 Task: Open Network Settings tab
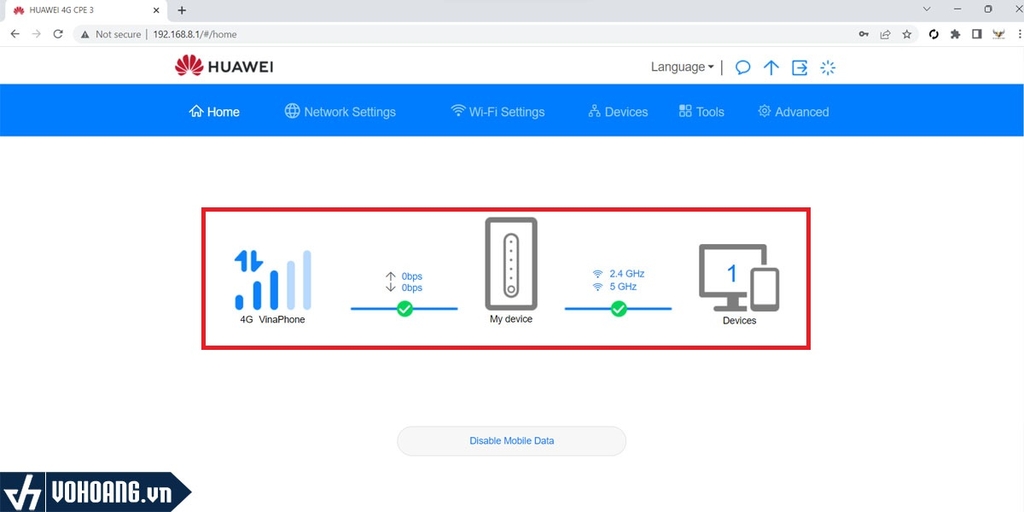340,112
